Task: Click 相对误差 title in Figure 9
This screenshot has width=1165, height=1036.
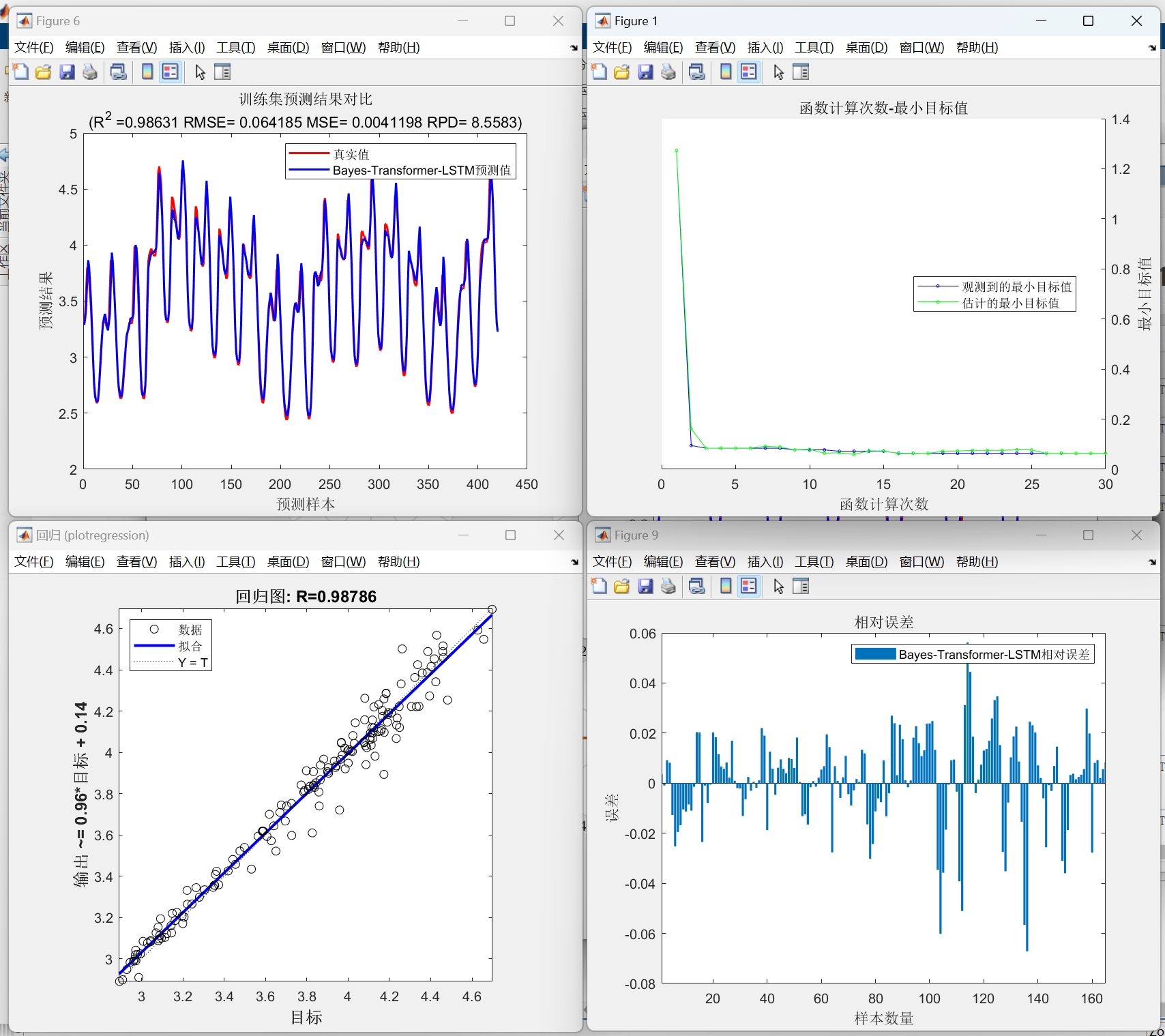Action: [884, 622]
